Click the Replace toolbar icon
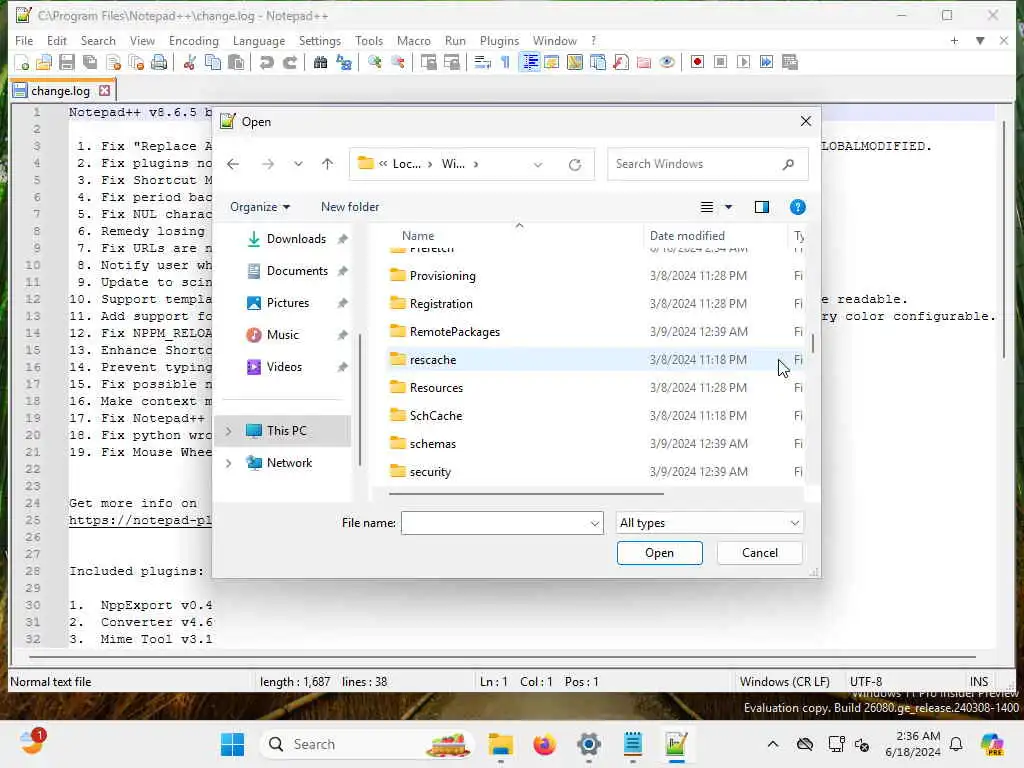The height and width of the screenshot is (768, 1024). 344,63
